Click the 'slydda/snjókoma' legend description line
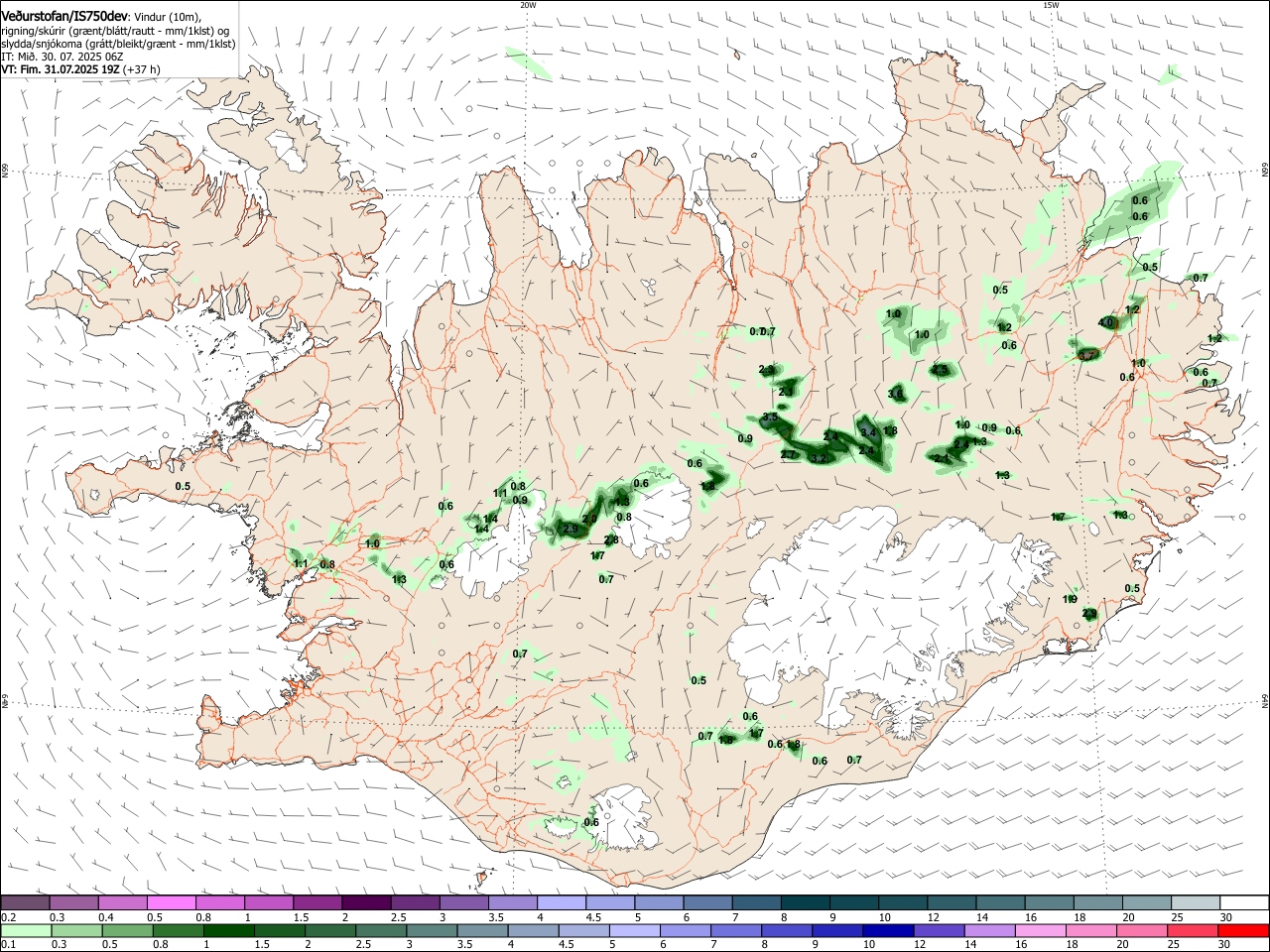The height and width of the screenshot is (952, 1270). point(118,45)
